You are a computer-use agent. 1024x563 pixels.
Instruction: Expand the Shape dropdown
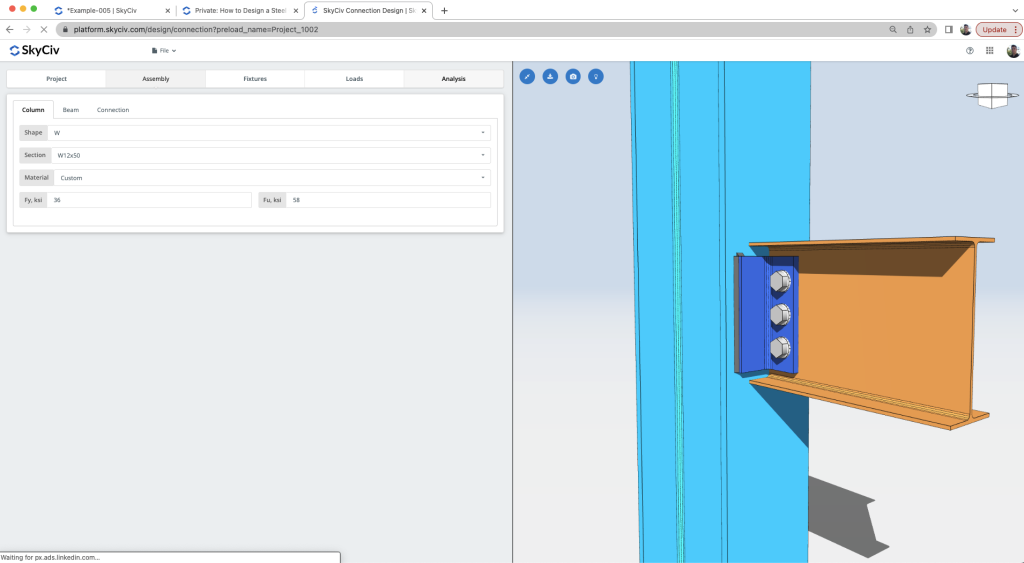269,133
